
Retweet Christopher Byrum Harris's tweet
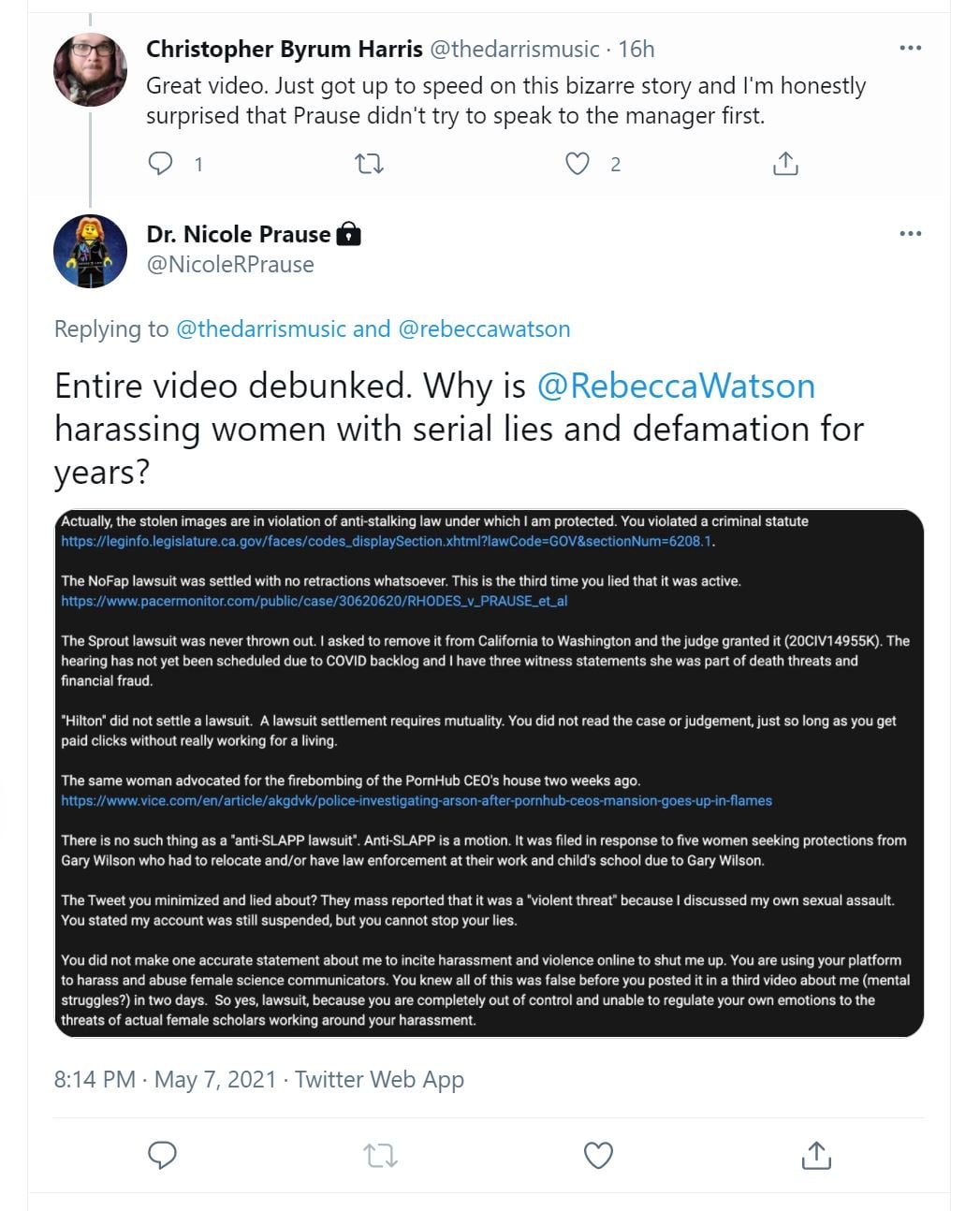(370, 165)
